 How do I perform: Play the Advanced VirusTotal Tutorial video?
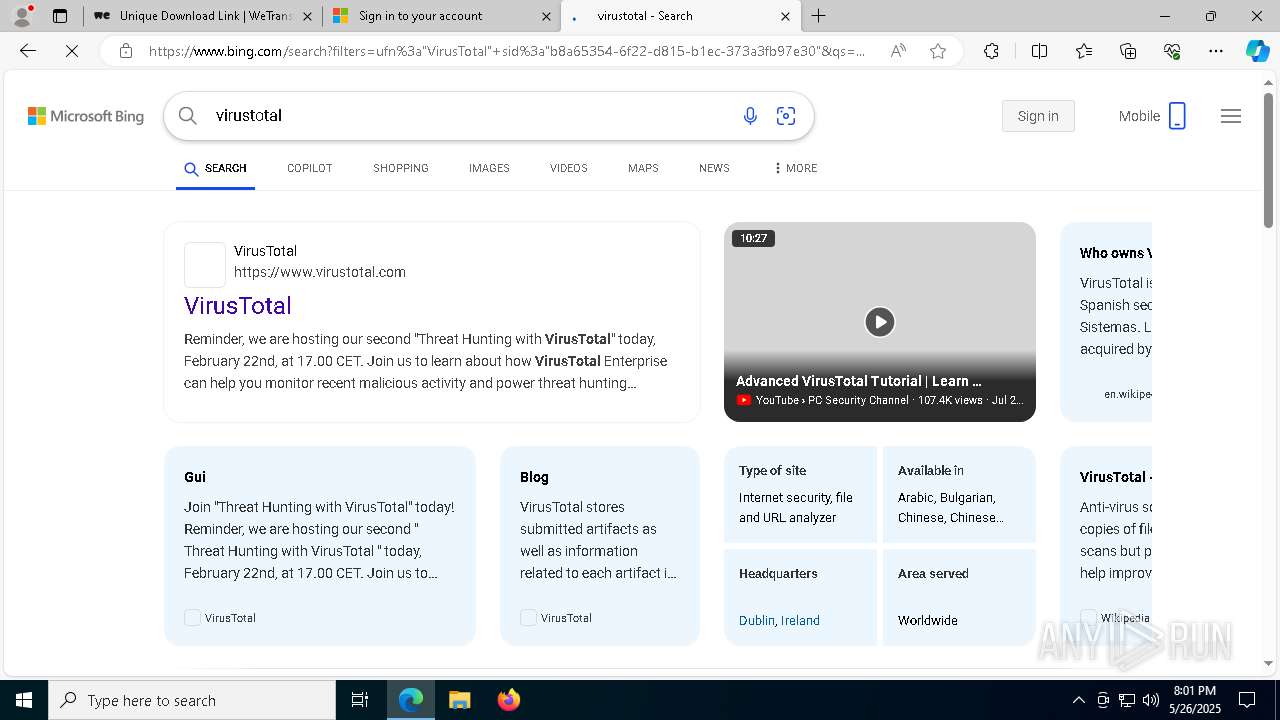(x=880, y=321)
